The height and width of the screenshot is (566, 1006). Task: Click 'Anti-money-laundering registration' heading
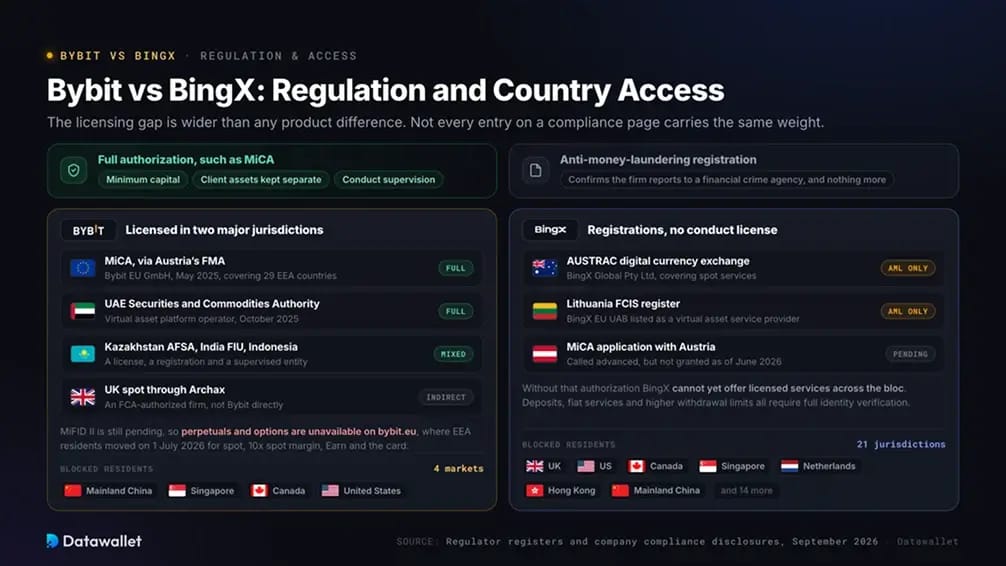658,159
